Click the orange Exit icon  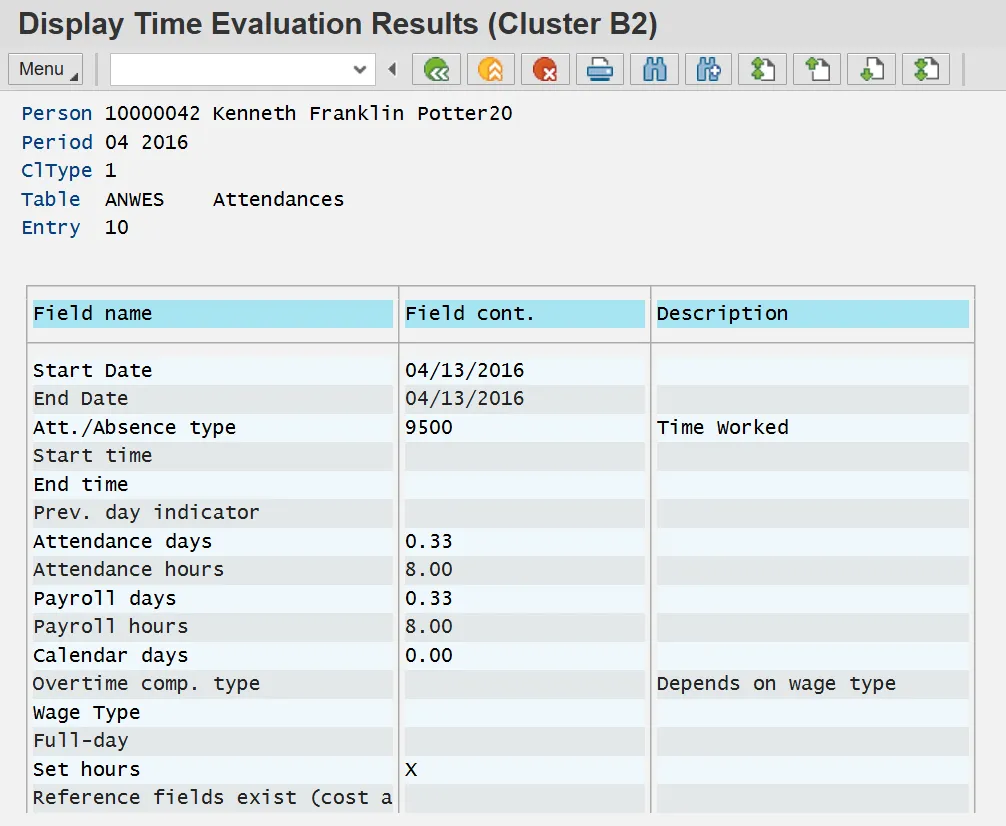point(490,70)
